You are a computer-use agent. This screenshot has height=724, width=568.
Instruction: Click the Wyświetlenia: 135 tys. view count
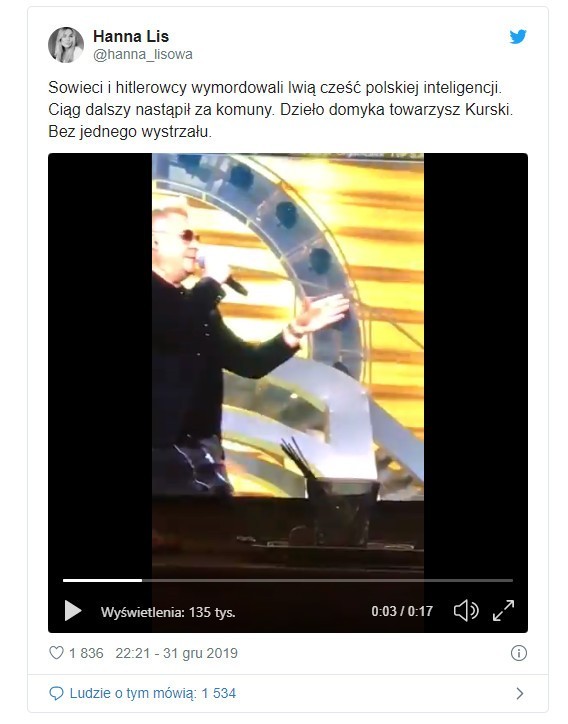pos(168,612)
